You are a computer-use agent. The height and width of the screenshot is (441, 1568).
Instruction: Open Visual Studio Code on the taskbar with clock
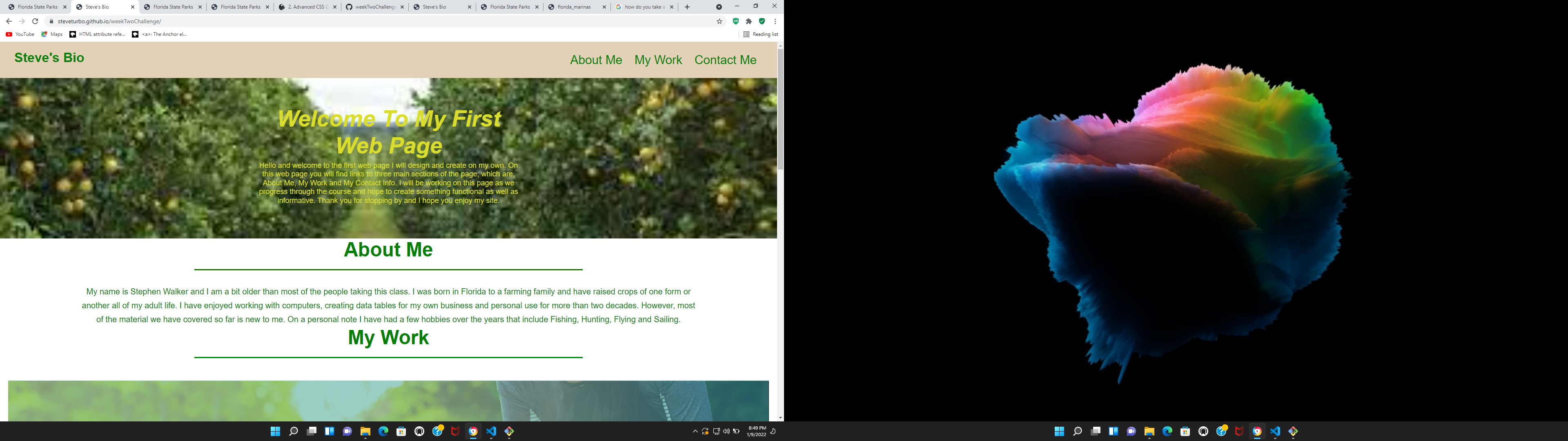tap(491, 431)
